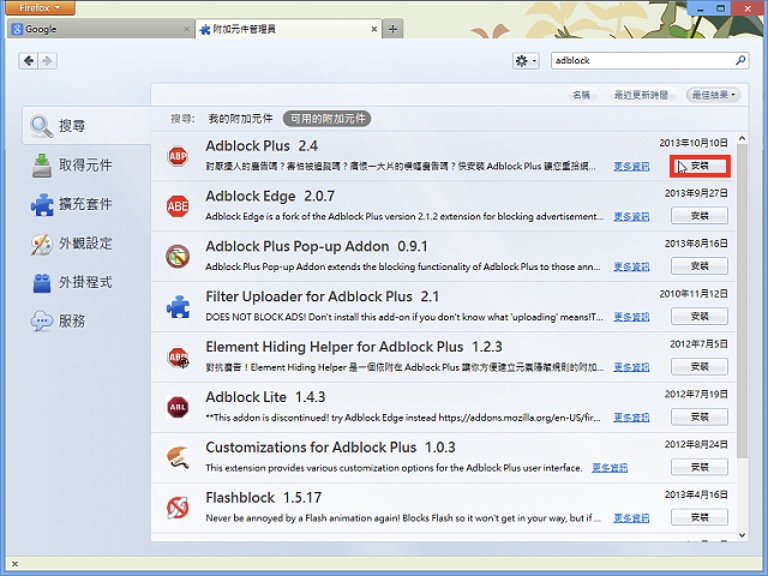The height and width of the screenshot is (578, 768).
Task: Install Adblock Plus 2.4
Action: click(699, 166)
